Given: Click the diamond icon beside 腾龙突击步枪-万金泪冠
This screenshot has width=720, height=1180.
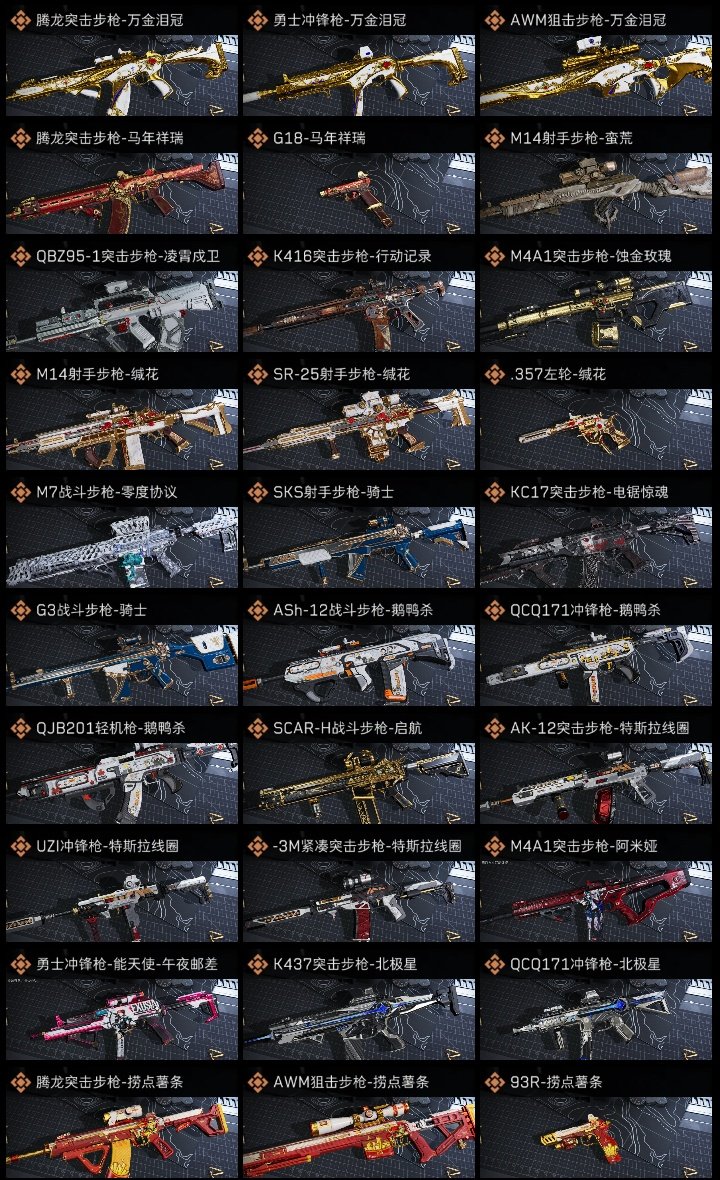Looking at the screenshot, I should pos(20,20).
